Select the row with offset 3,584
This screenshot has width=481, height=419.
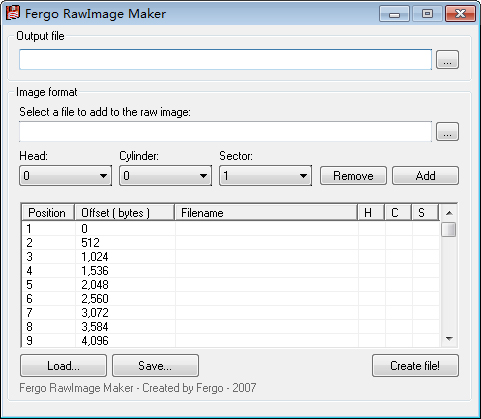tap(231, 327)
